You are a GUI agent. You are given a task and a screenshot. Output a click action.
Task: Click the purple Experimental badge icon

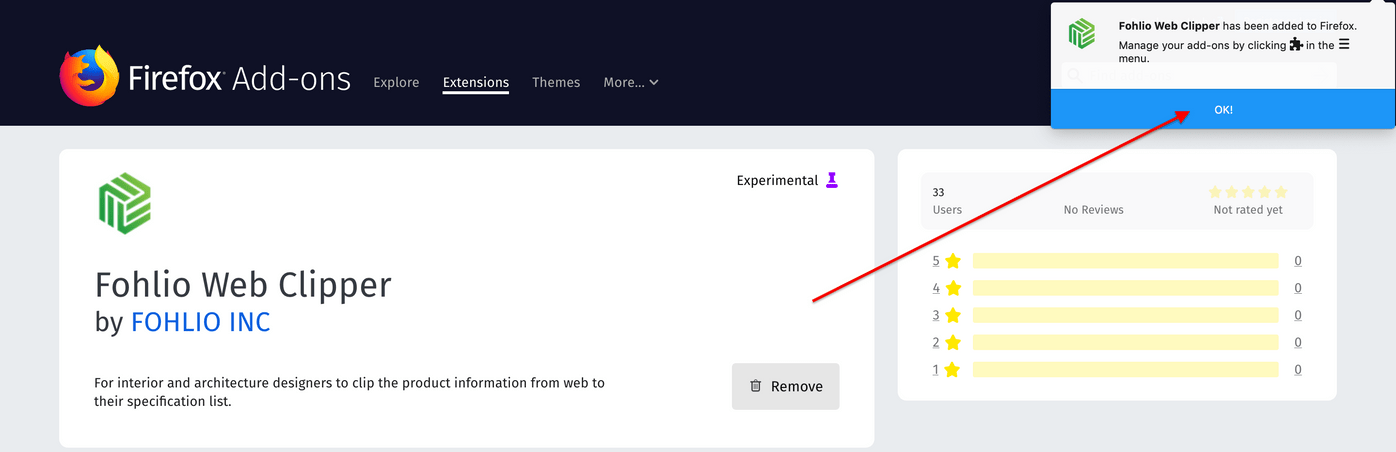[x=831, y=180]
